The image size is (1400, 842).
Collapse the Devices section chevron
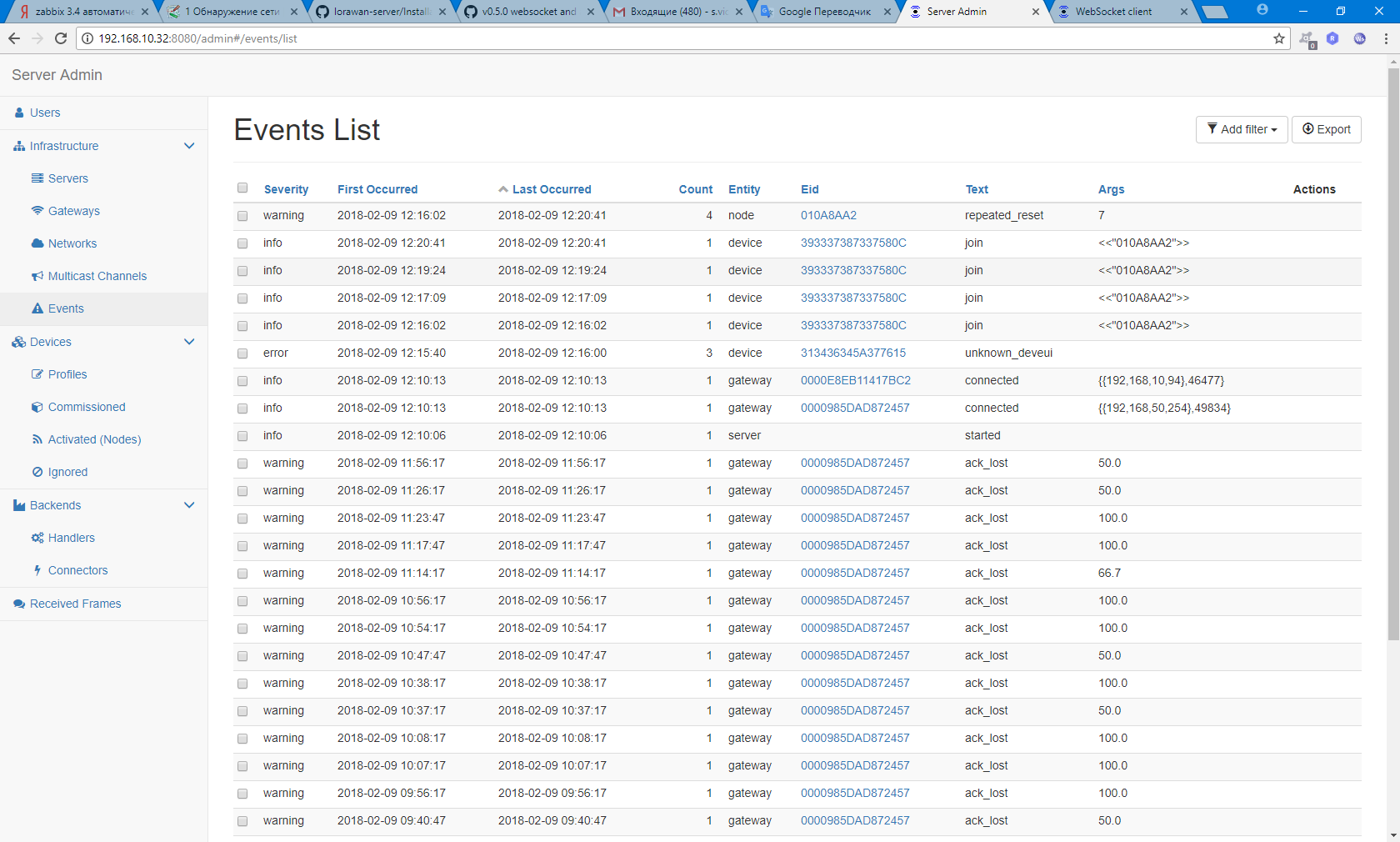pos(189,342)
